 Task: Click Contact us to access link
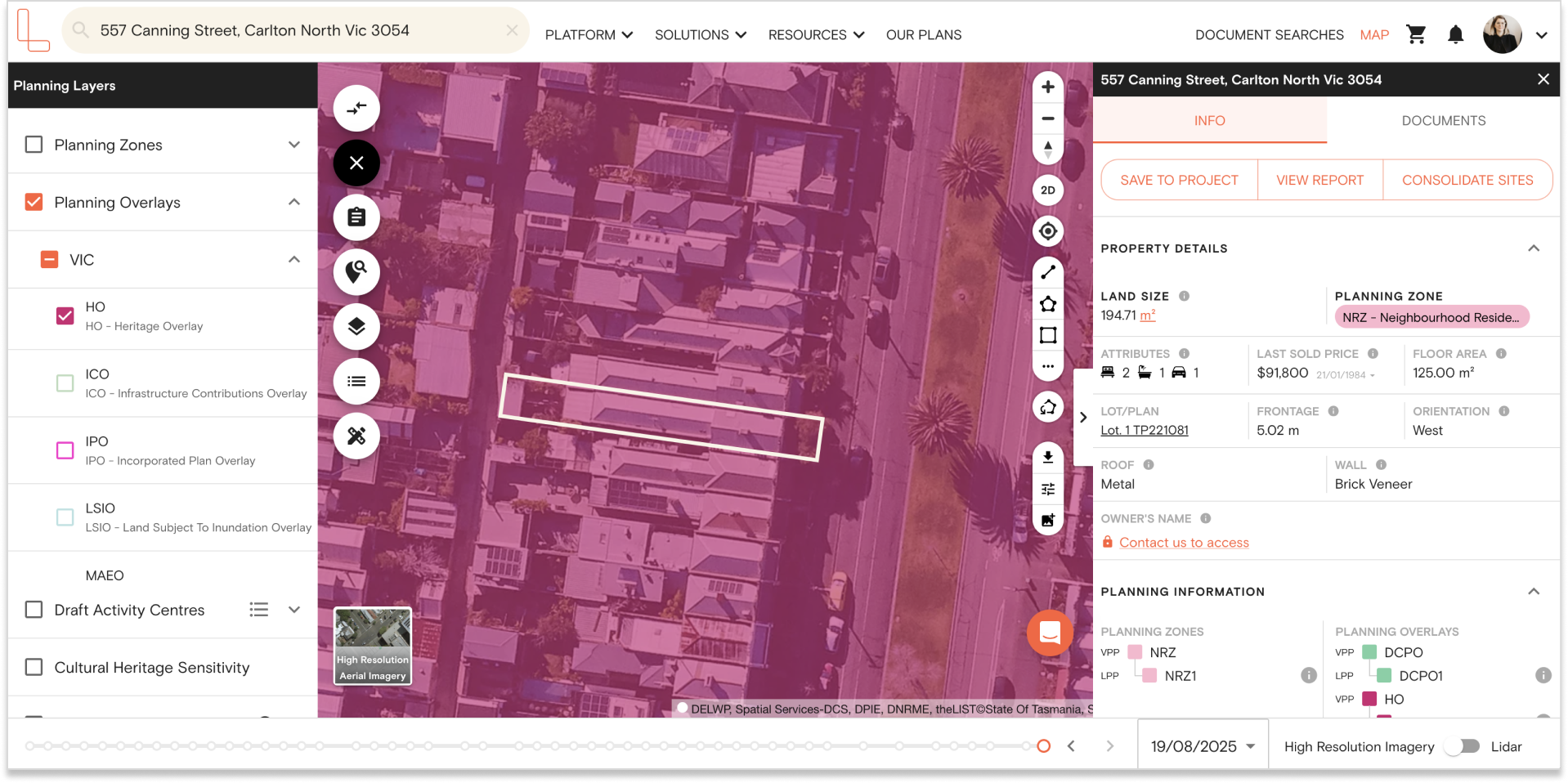tap(1184, 543)
